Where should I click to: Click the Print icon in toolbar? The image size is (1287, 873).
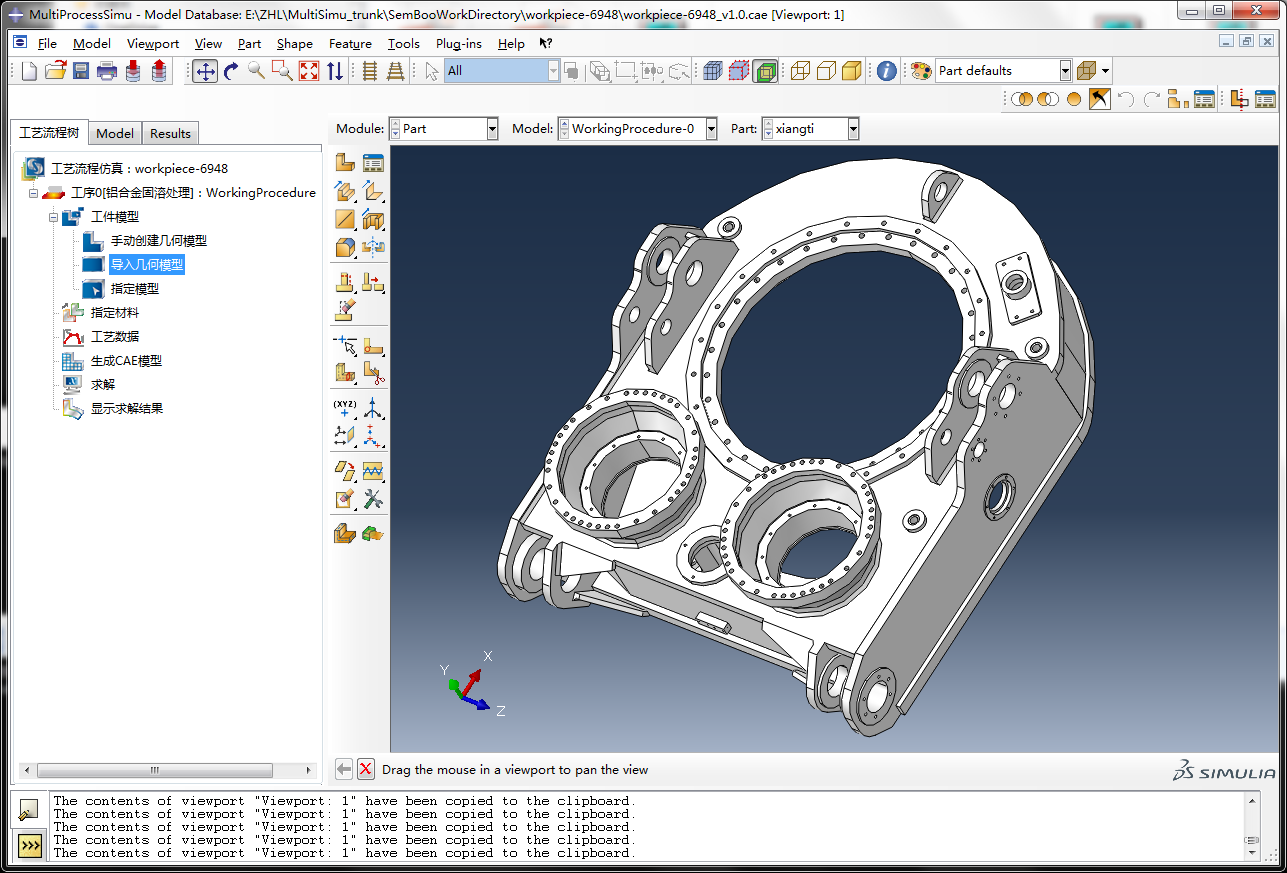coord(107,71)
